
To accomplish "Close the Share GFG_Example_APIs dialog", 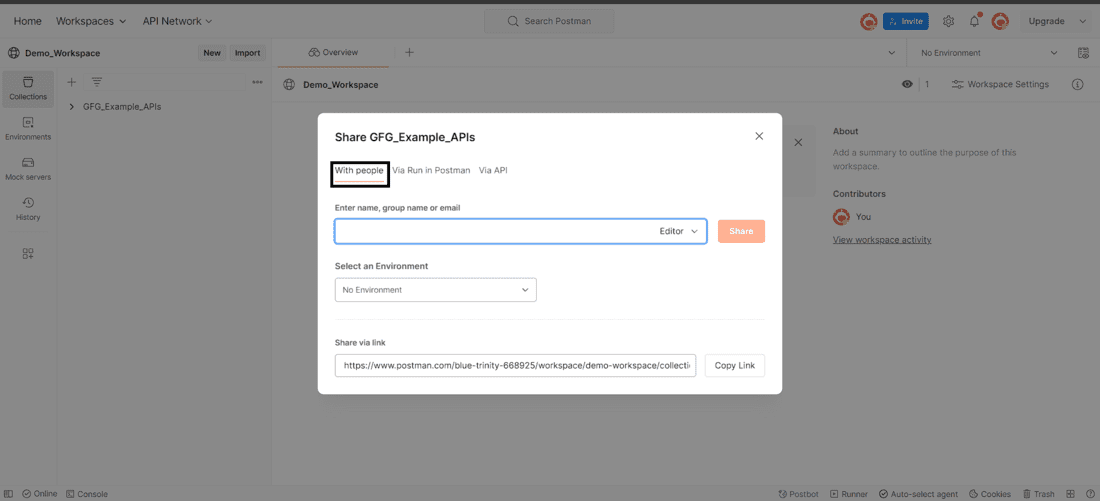I will [x=759, y=136].
